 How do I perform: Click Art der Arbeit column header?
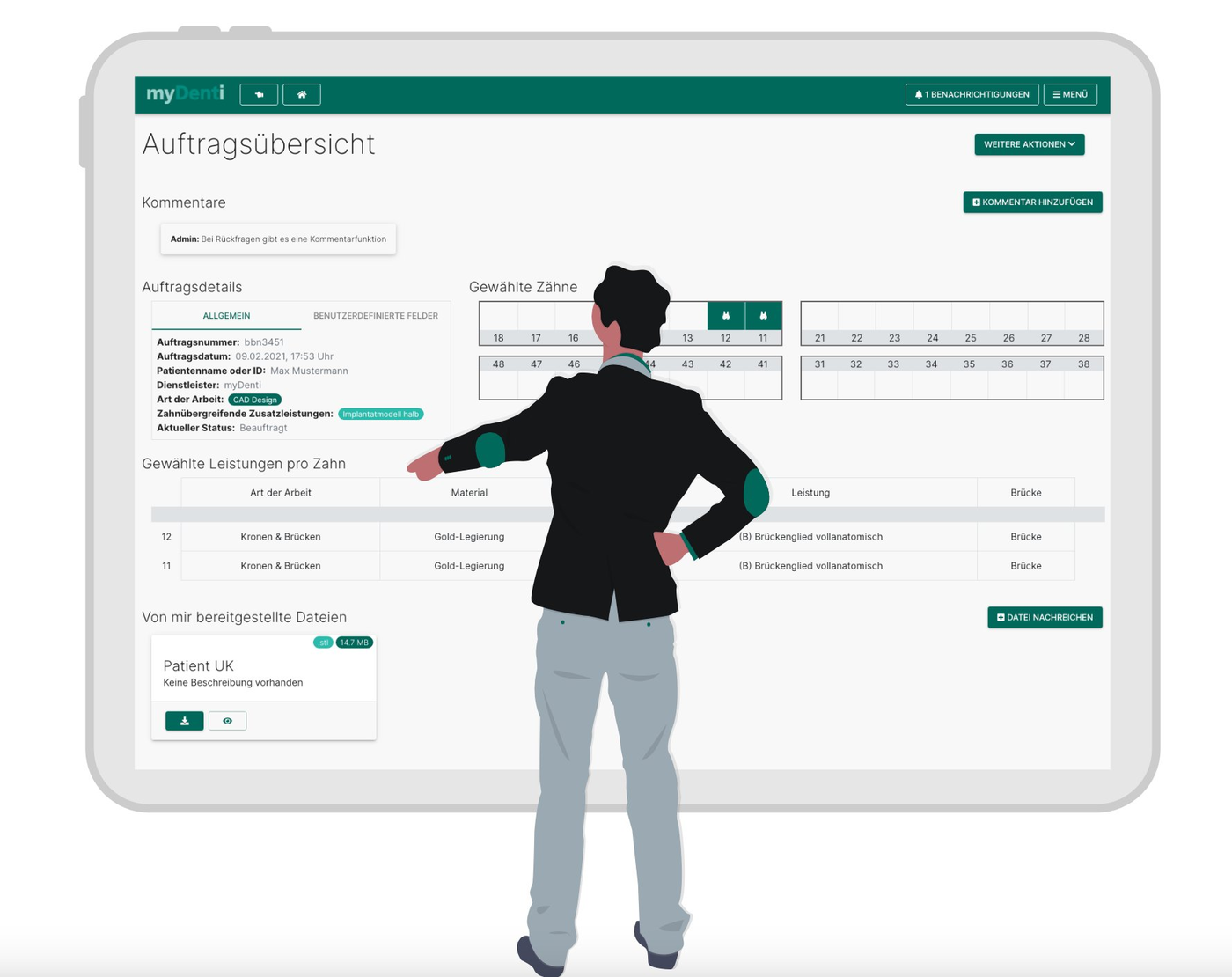pos(281,493)
